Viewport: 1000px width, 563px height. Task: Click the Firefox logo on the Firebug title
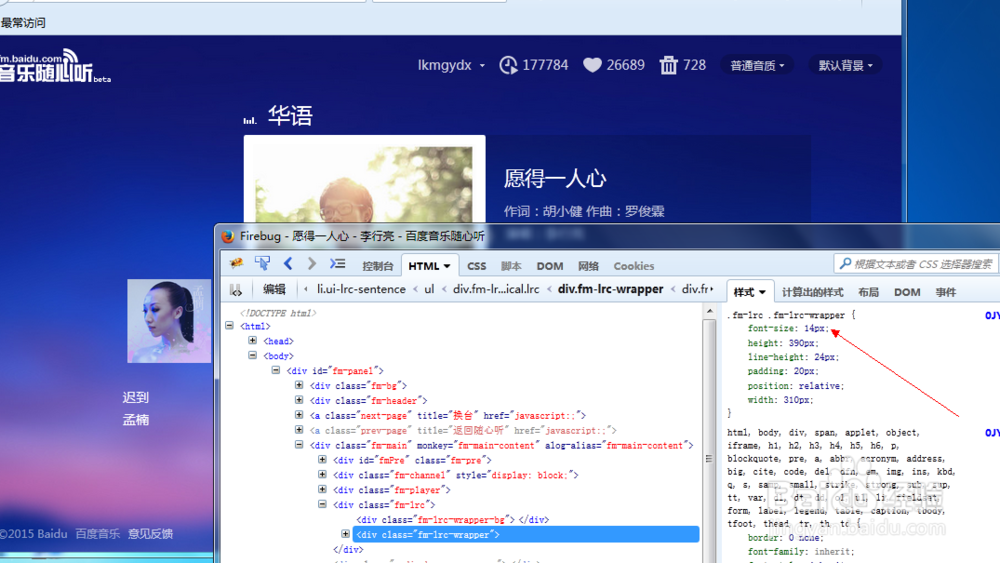click(228, 237)
